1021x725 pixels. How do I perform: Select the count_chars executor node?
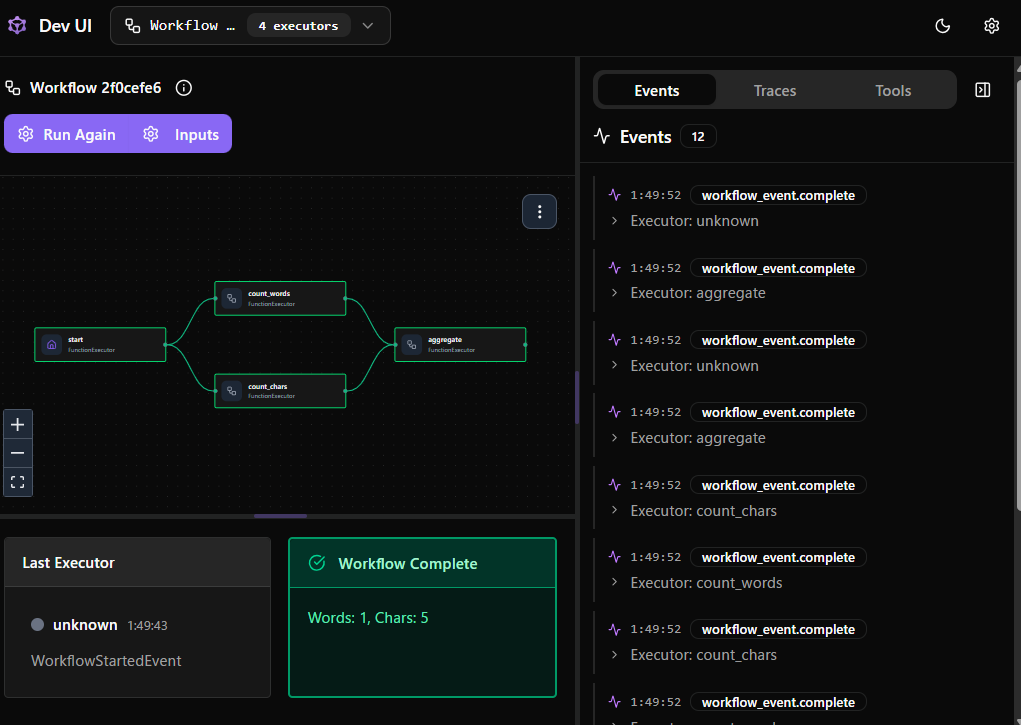280,390
